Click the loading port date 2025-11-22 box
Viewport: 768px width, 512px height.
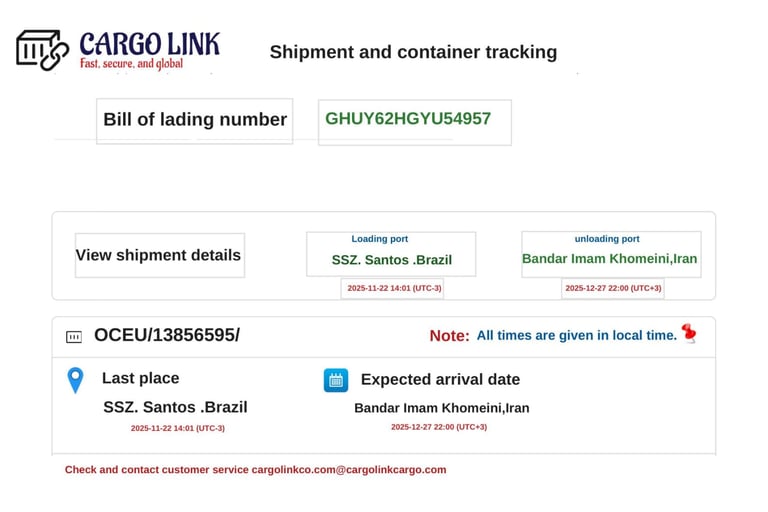(x=391, y=288)
